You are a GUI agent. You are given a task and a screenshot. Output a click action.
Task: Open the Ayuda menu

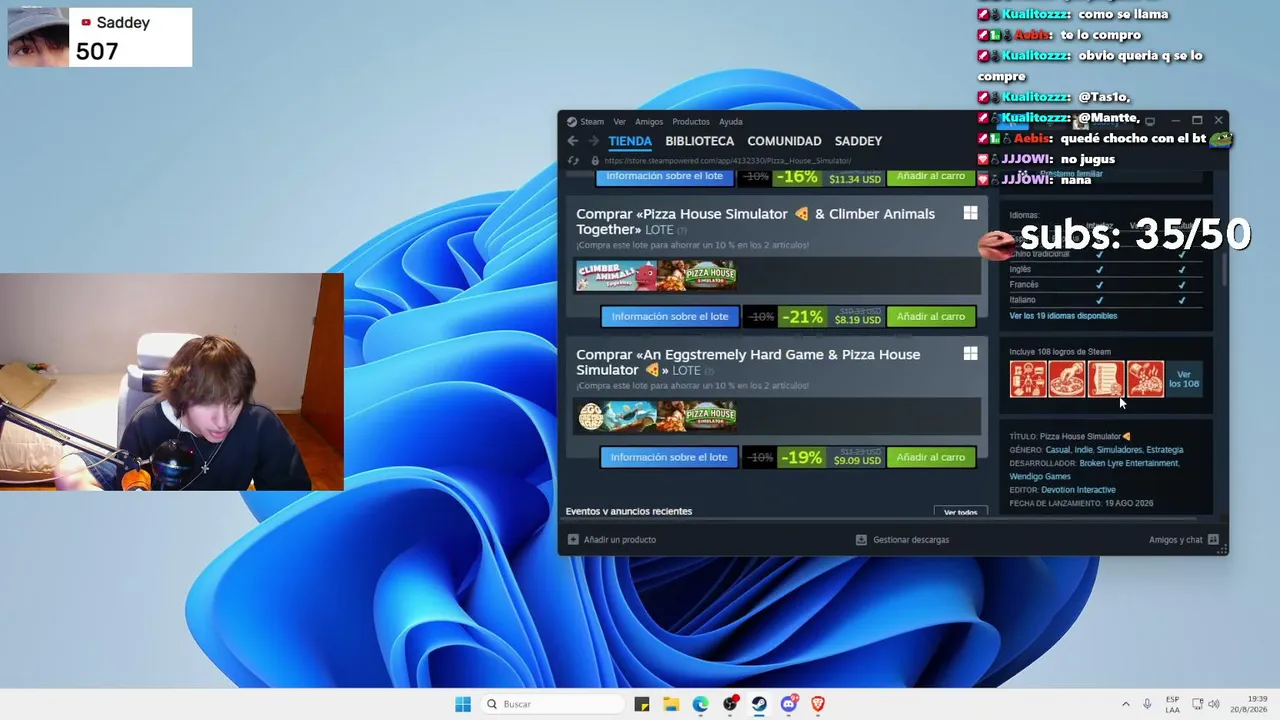pos(731,122)
